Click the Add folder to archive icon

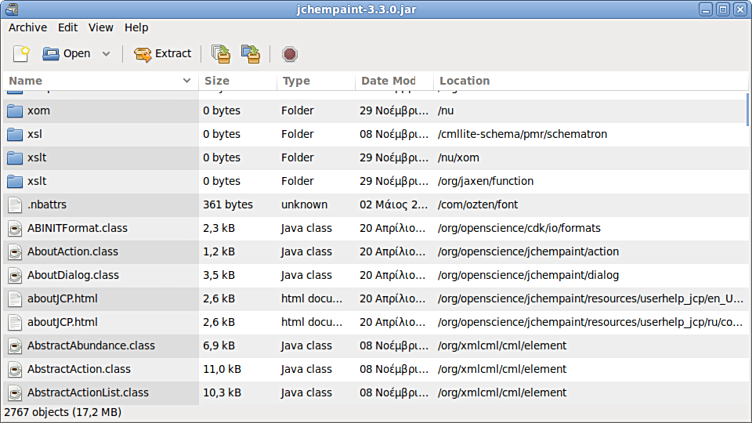coord(250,54)
